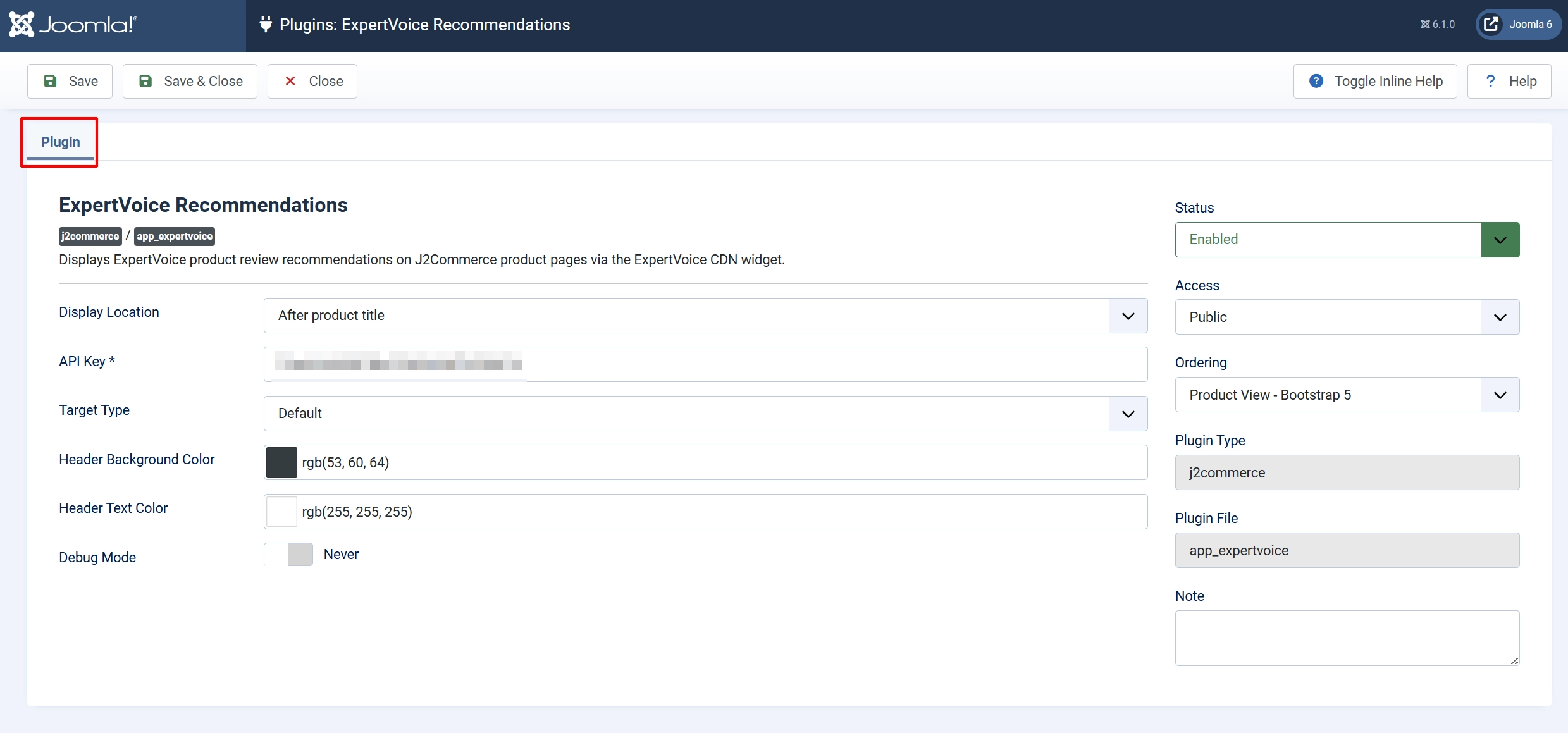Screen dimensions: 1568x733
Task: Click the external link icon beside Joomla 6
Action: coord(1491,24)
